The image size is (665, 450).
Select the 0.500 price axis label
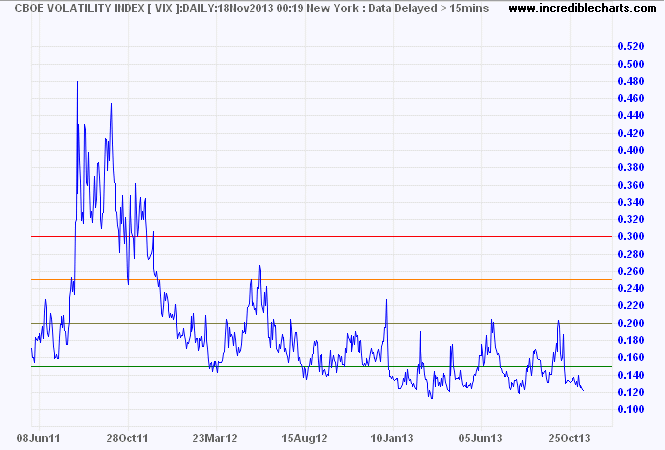tap(631, 64)
